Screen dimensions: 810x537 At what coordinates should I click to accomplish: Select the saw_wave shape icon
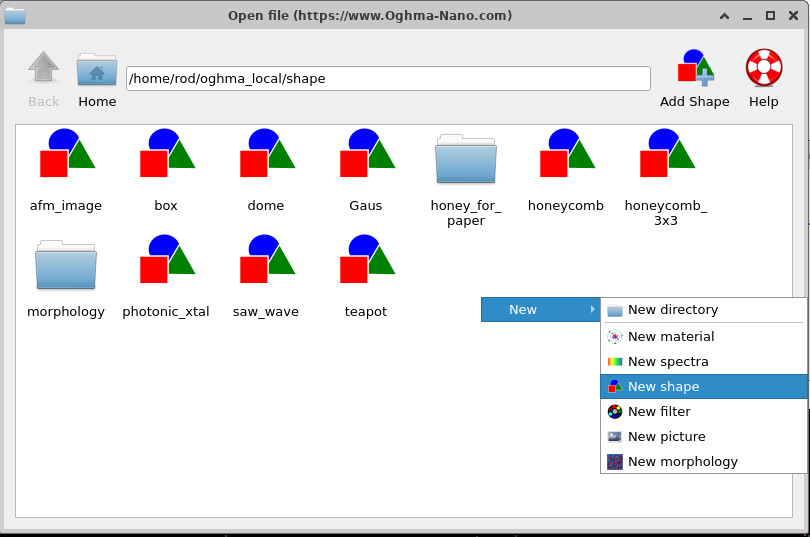point(267,259)
